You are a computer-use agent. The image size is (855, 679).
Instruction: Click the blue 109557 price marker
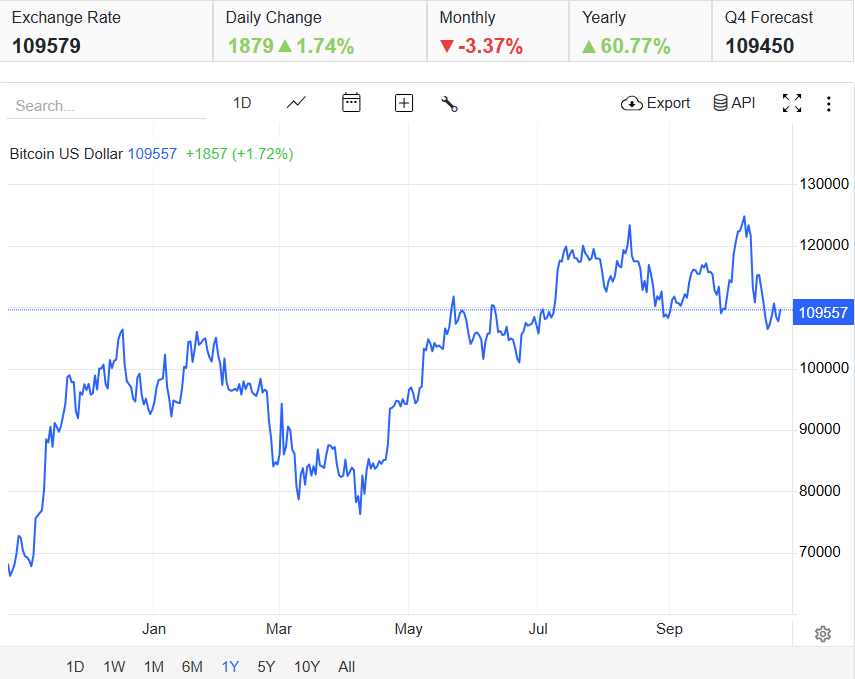tap(822, 312)
